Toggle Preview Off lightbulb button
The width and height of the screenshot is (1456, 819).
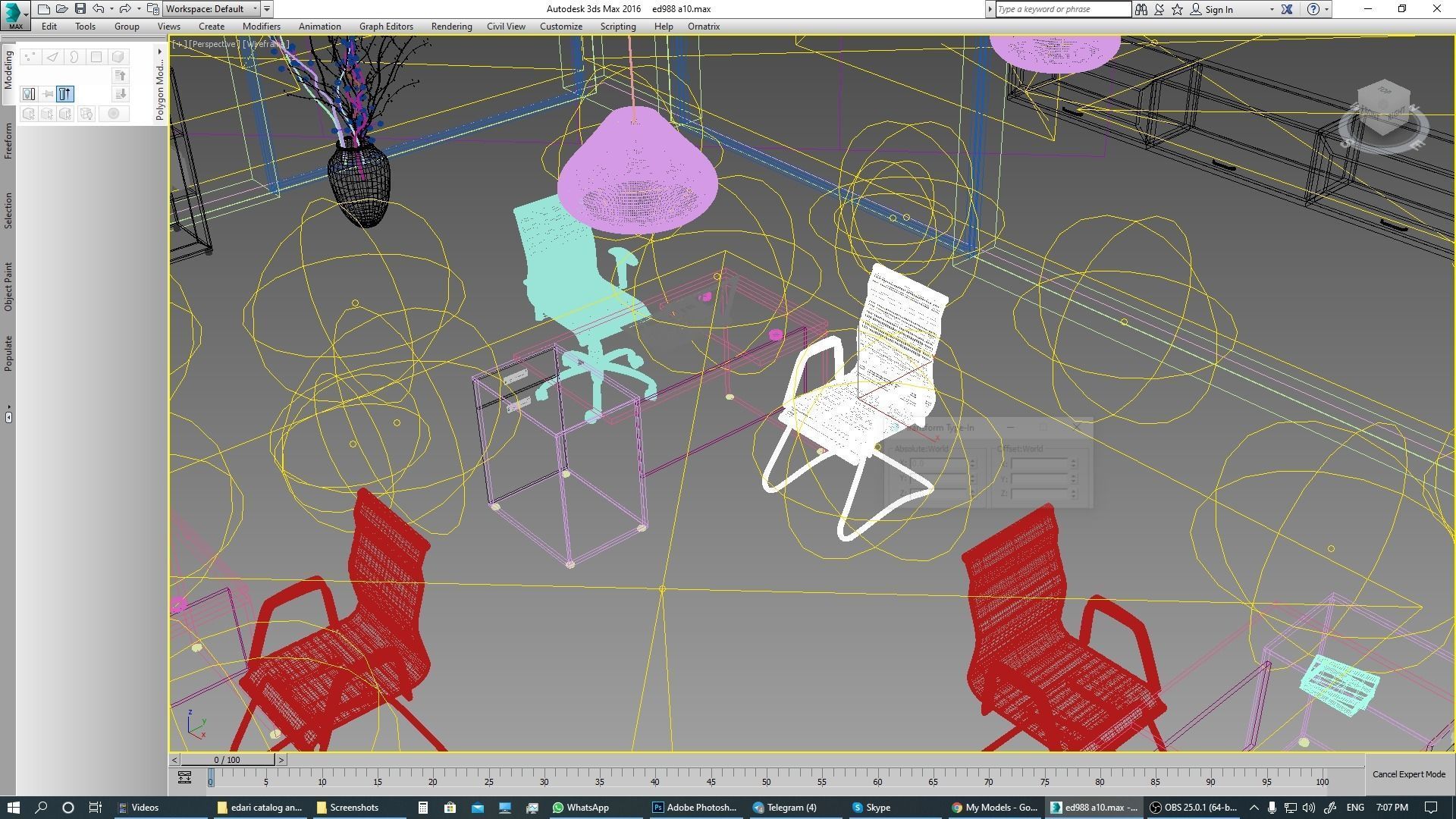[x=29, y=94]
